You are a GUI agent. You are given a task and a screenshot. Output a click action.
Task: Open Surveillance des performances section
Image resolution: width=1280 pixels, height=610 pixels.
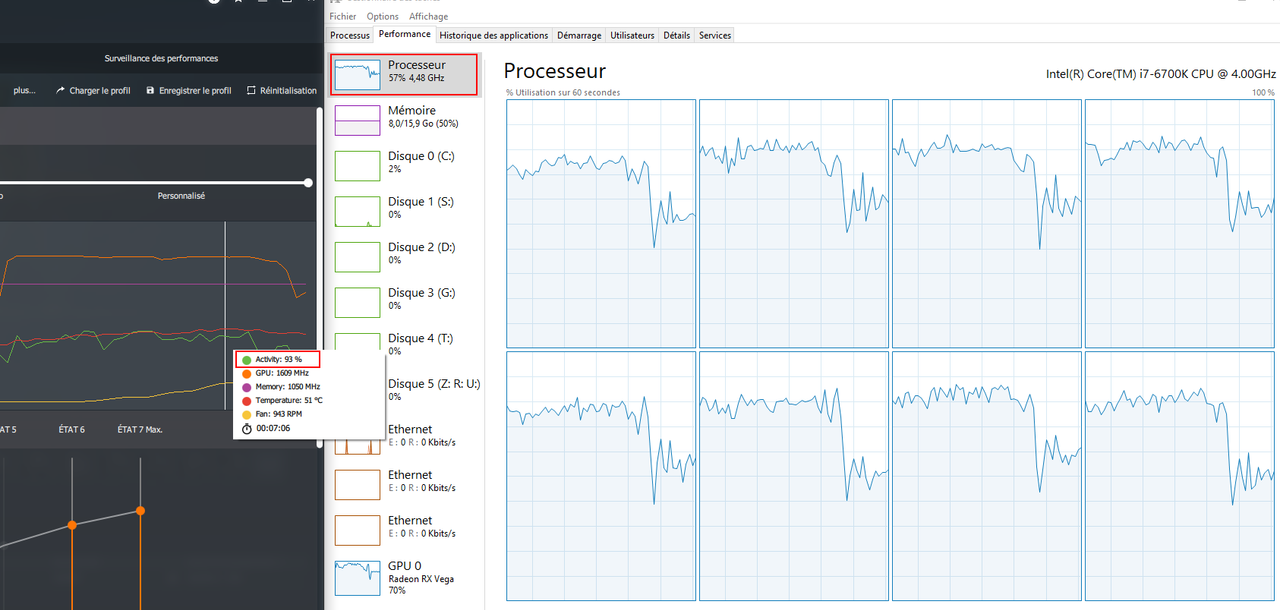tap(161, 58)
